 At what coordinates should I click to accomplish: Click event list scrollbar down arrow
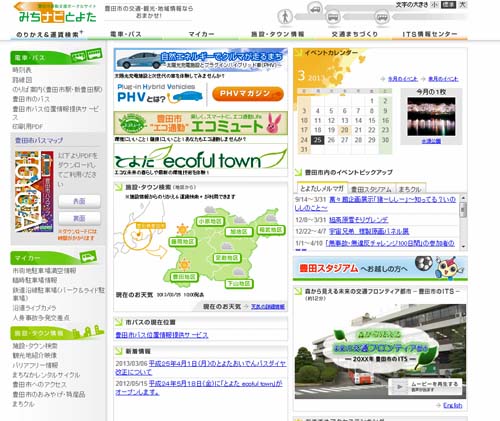[x=463, y=247]
